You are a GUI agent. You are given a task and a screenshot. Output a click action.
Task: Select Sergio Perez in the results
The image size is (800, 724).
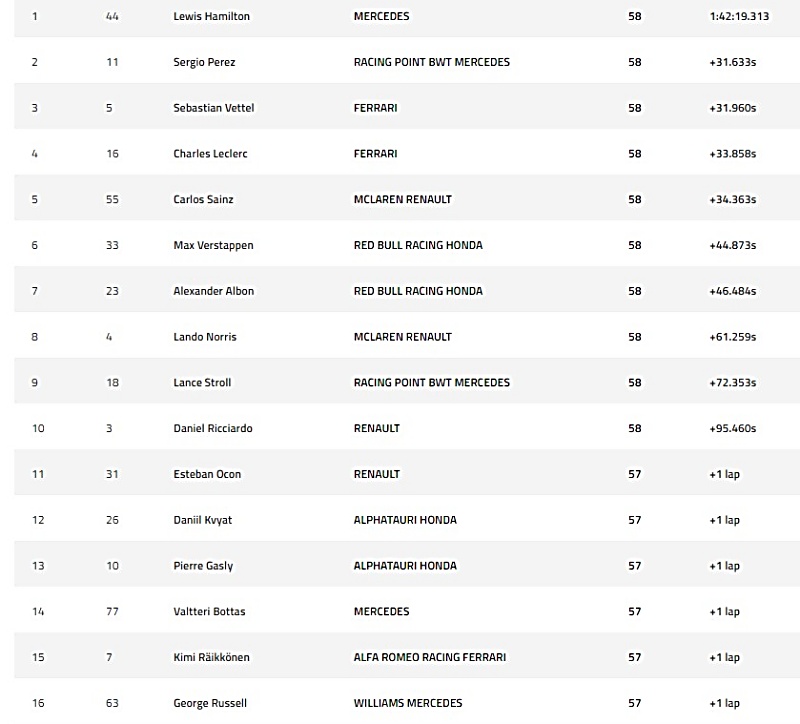[204, 62]
